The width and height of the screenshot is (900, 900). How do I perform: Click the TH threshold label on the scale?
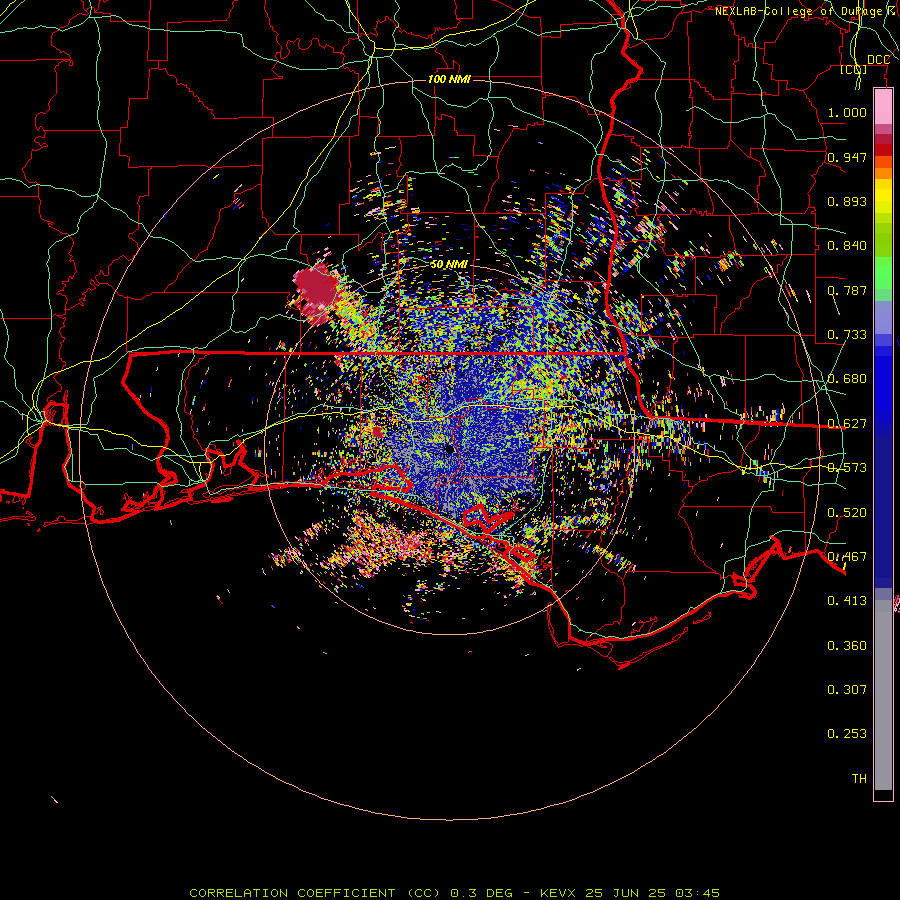point(859,779)
